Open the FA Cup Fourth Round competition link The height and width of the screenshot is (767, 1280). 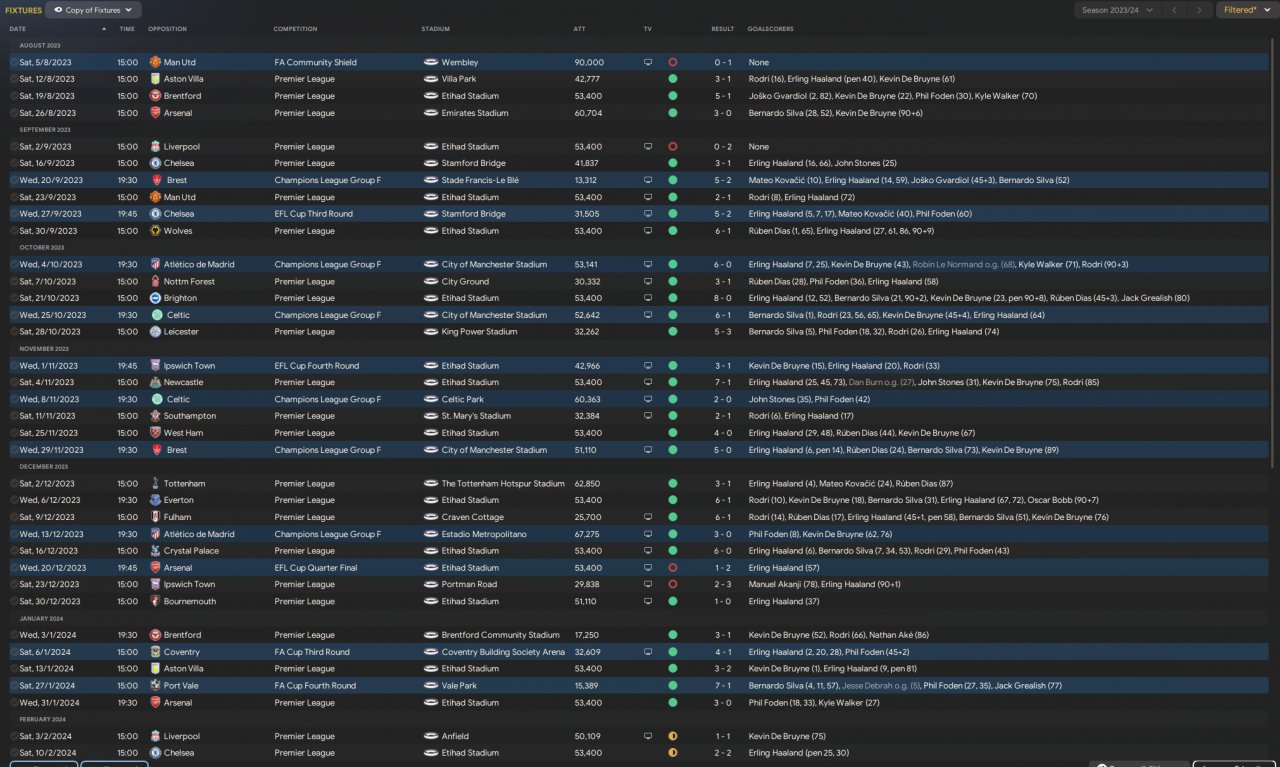(x=315, y=686)
